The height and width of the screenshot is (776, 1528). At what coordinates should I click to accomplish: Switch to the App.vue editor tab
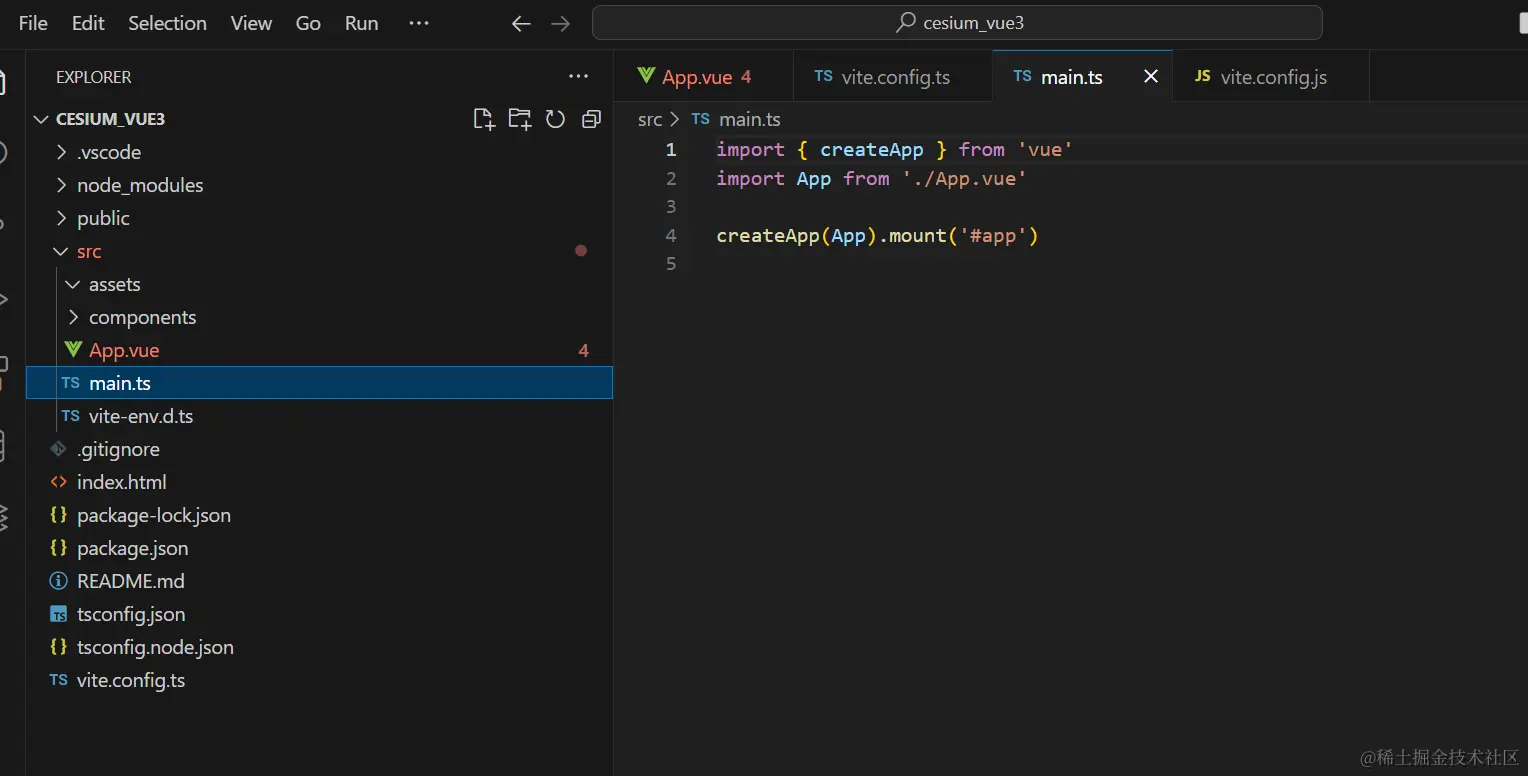(704, 77)
